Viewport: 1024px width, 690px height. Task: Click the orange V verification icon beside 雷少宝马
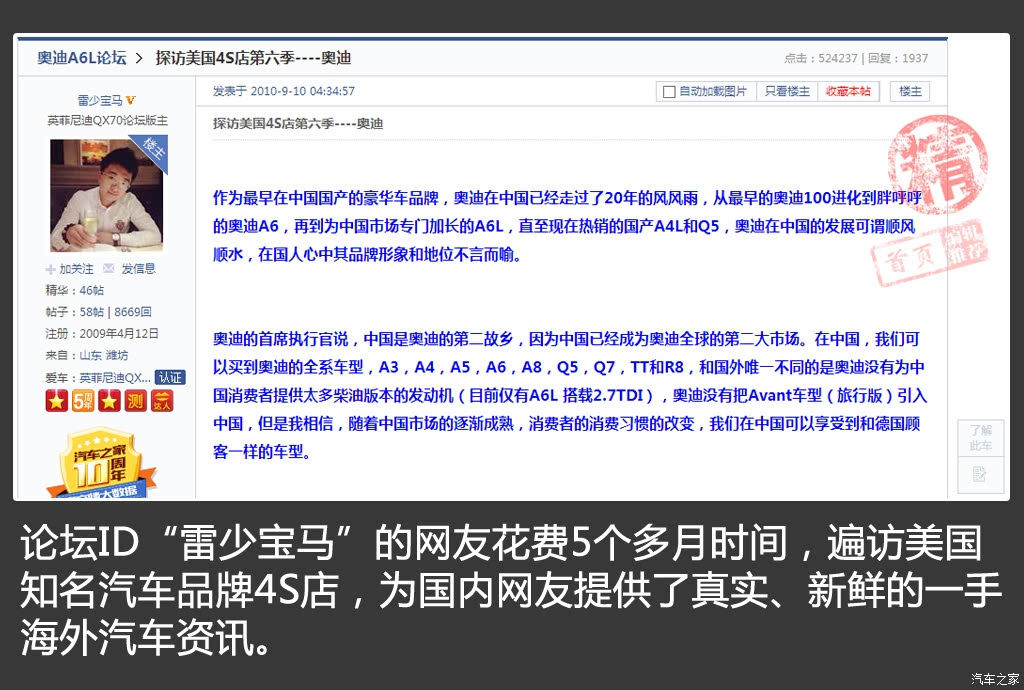[x=131, y=101]
